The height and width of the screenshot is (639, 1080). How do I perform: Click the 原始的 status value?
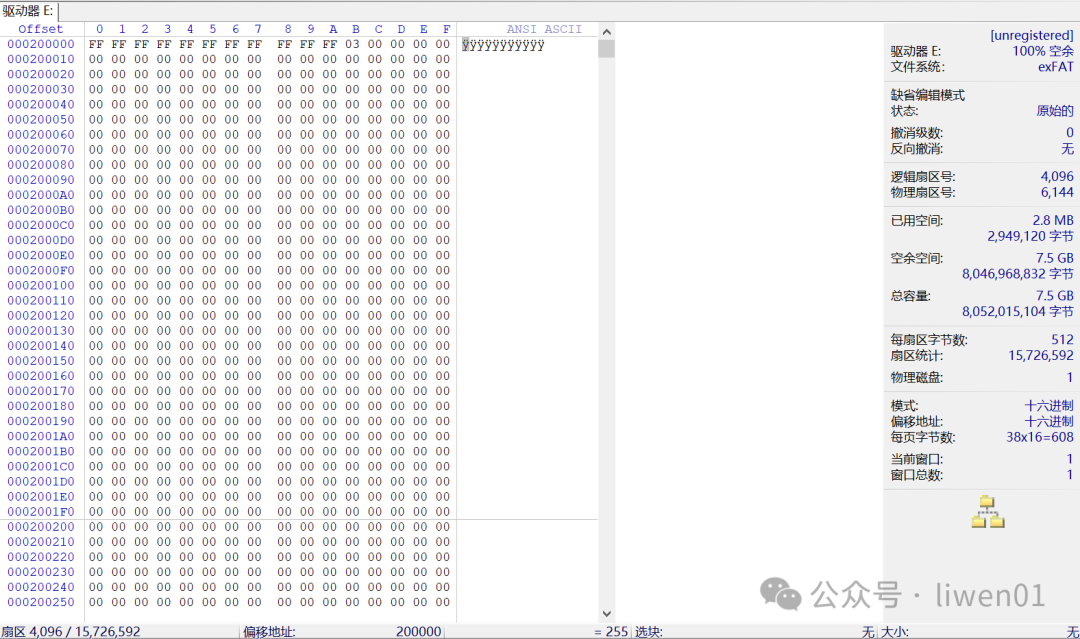point(1055,111)
